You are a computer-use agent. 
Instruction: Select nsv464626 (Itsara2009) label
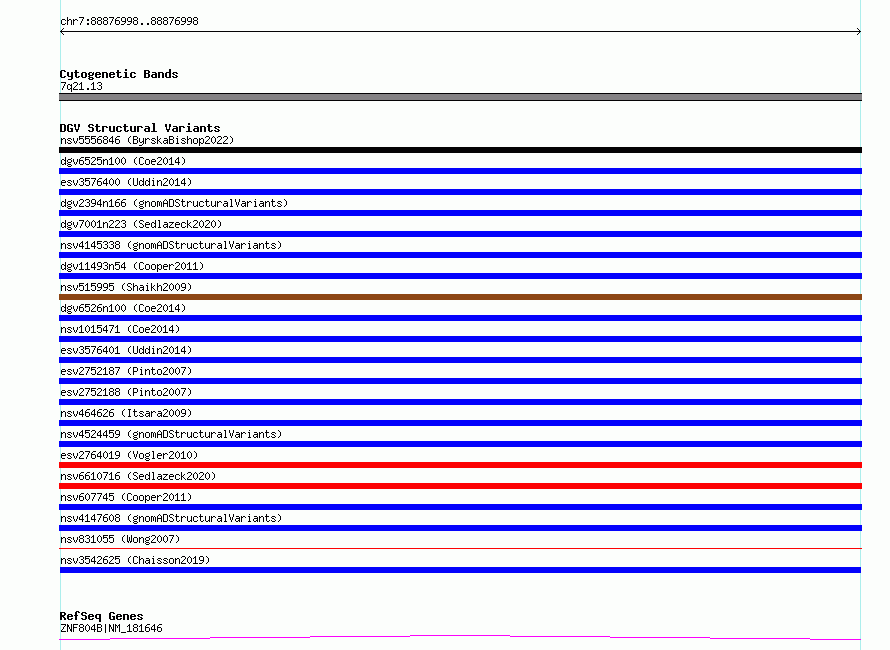tap(126, 413)
